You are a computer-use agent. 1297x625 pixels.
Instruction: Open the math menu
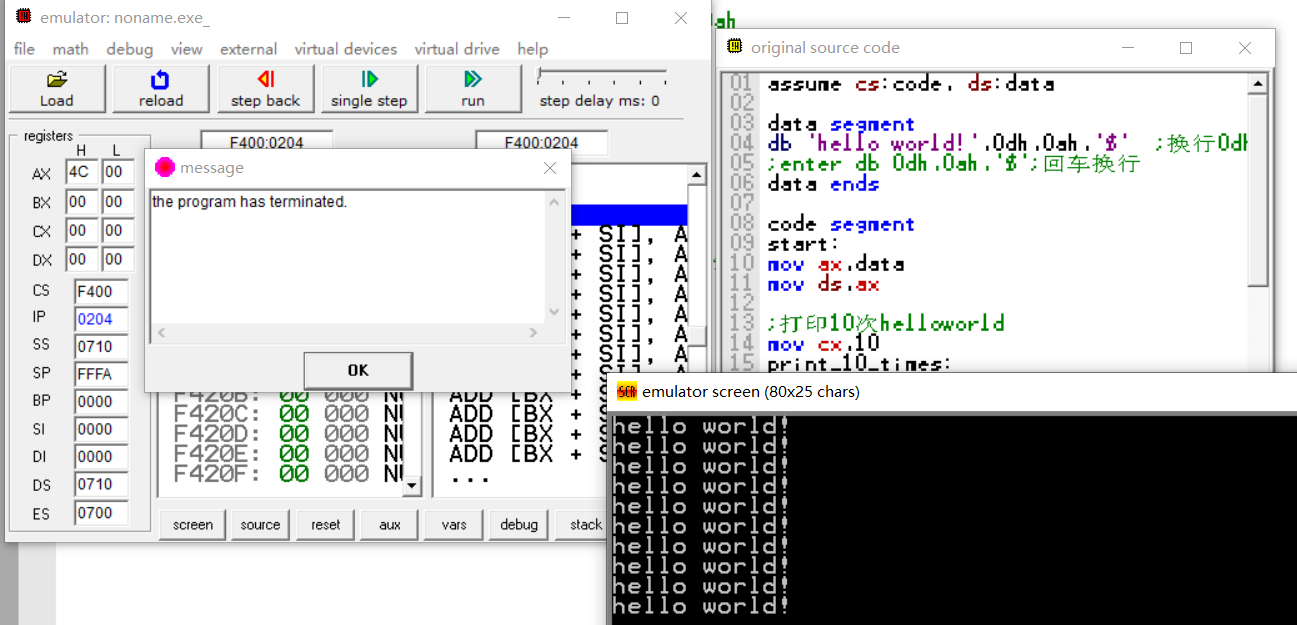click(70, 49)
